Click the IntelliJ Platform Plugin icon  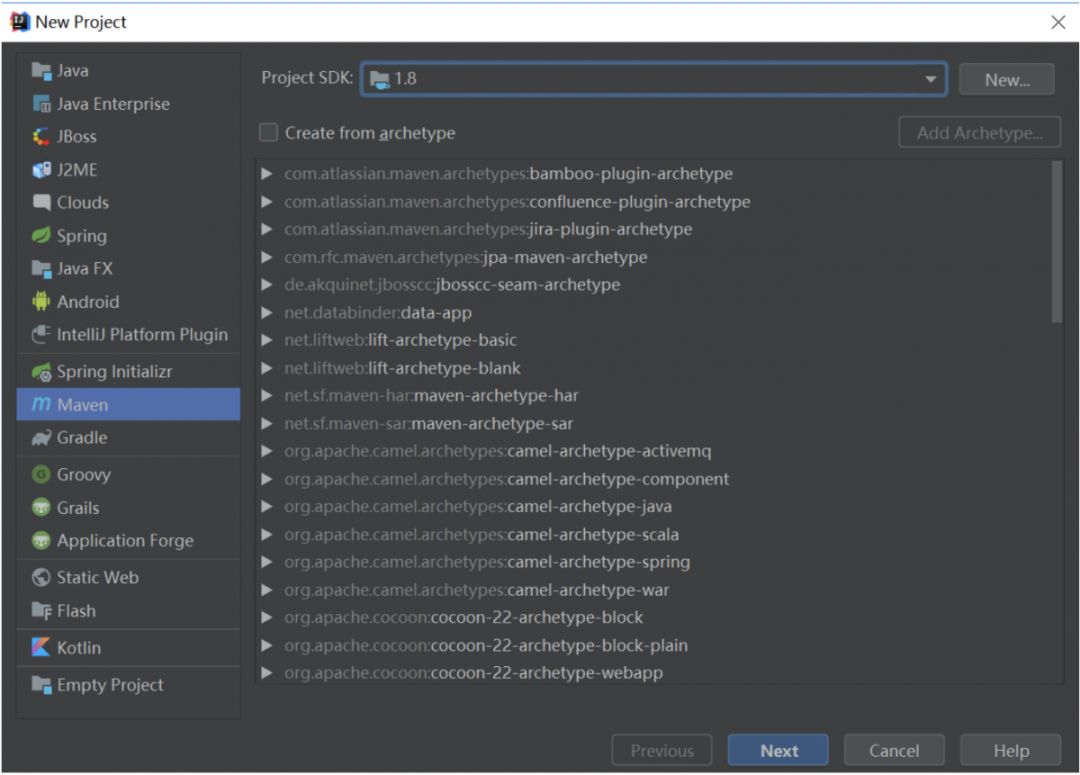(x=41, y=335)
